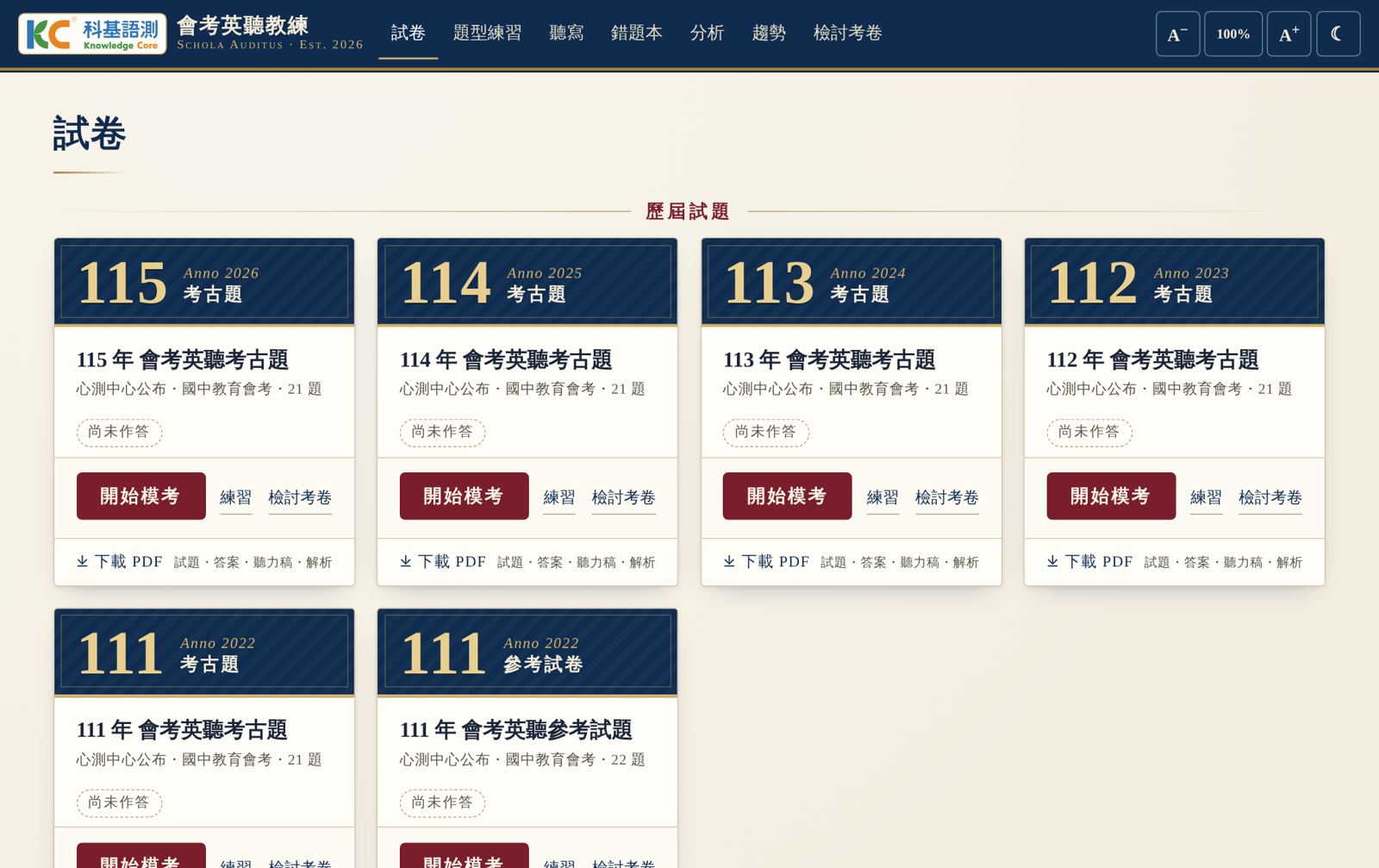The width and height of the screenshot is (1379, 868).
Task: Download PDF for the 114 年 paper
Action: 443,562
